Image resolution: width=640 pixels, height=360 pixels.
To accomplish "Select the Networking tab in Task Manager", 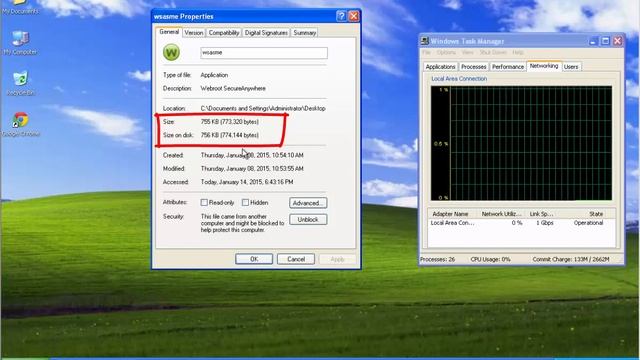I will 544,66.
